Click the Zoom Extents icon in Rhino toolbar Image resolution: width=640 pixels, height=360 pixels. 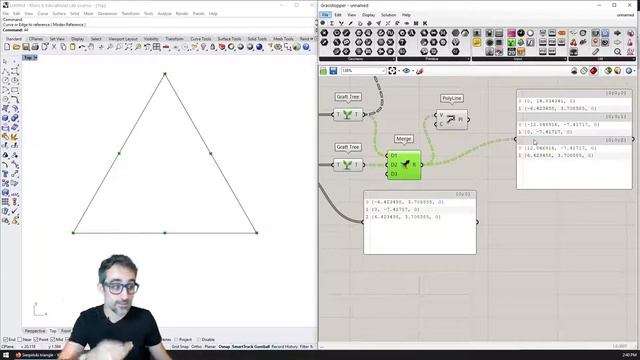tap(129, 47)
